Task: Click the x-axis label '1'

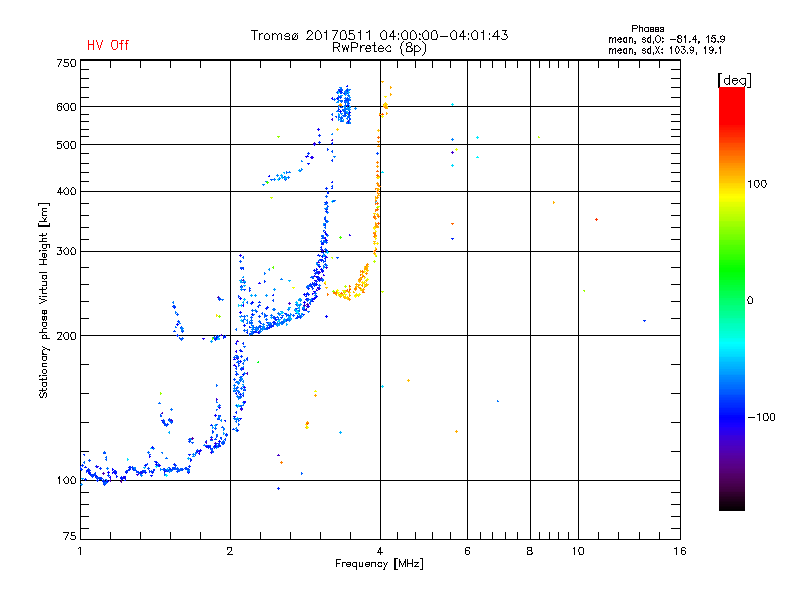Action: point(80,551)
